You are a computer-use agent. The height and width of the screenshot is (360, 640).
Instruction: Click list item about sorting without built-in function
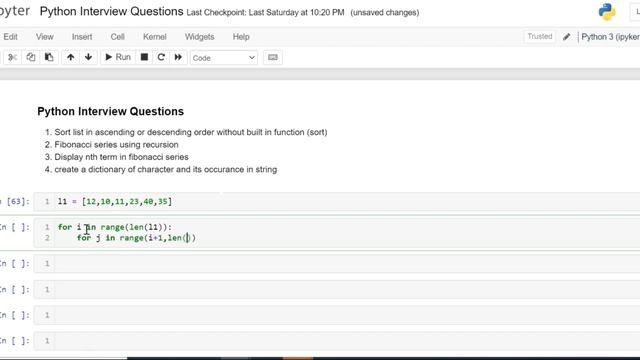coord(191,132)
